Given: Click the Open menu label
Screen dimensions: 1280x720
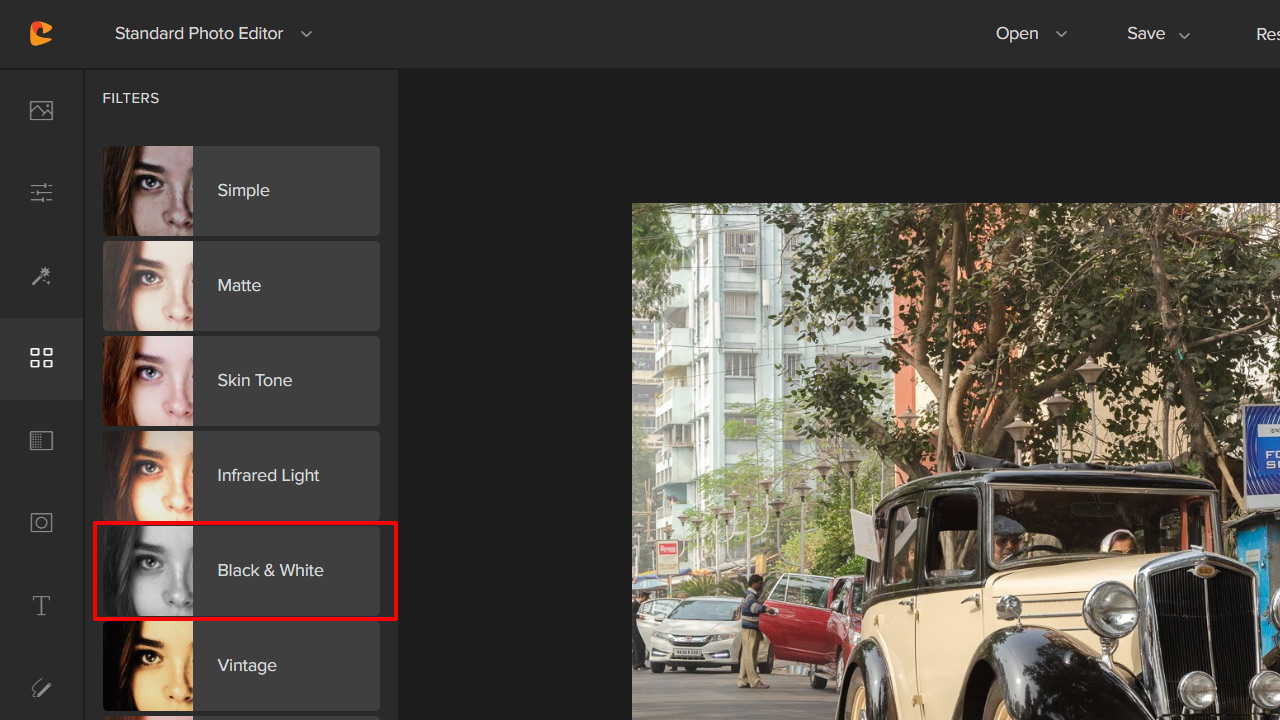Looking at the screenshot, I should coord(1017,34).
